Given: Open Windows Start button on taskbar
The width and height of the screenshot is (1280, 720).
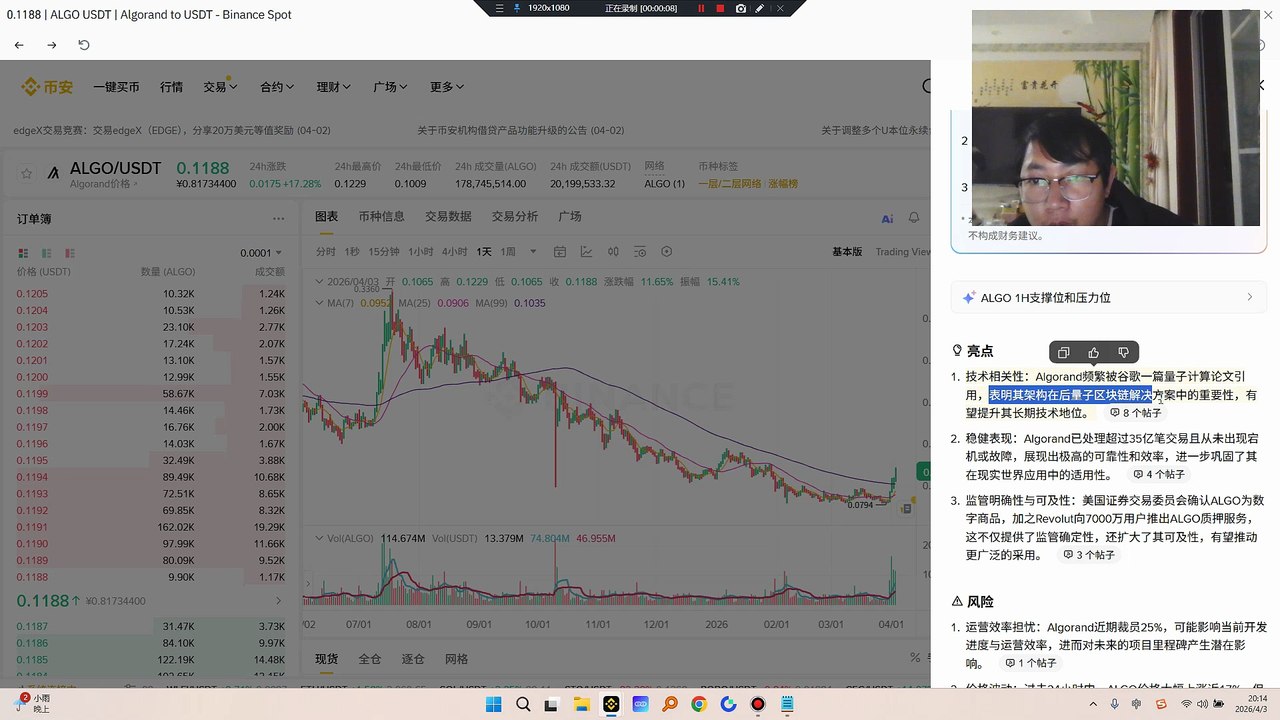Looking at the screenshot, I should point(493,705).
